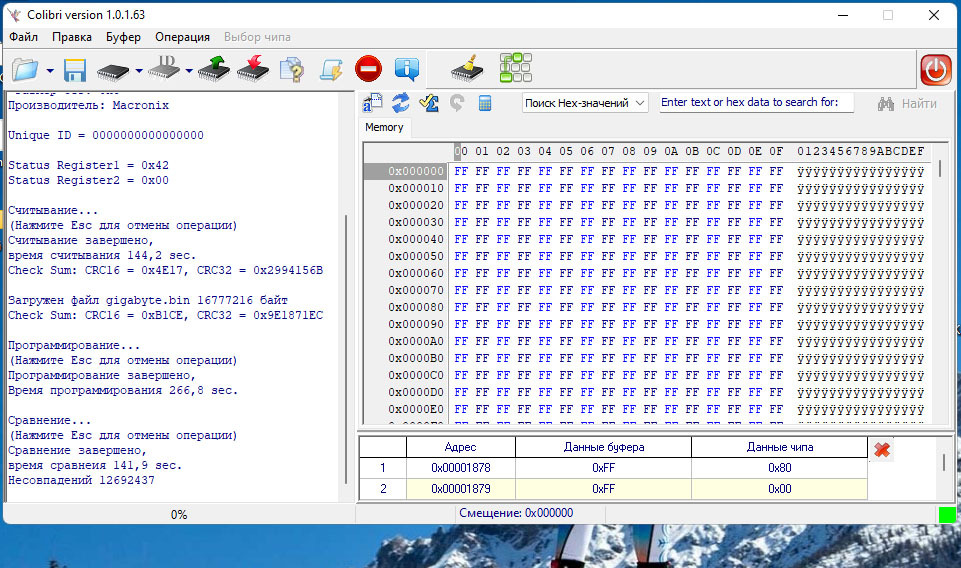Click column header 0F in hex view

[x=776, y=151]
